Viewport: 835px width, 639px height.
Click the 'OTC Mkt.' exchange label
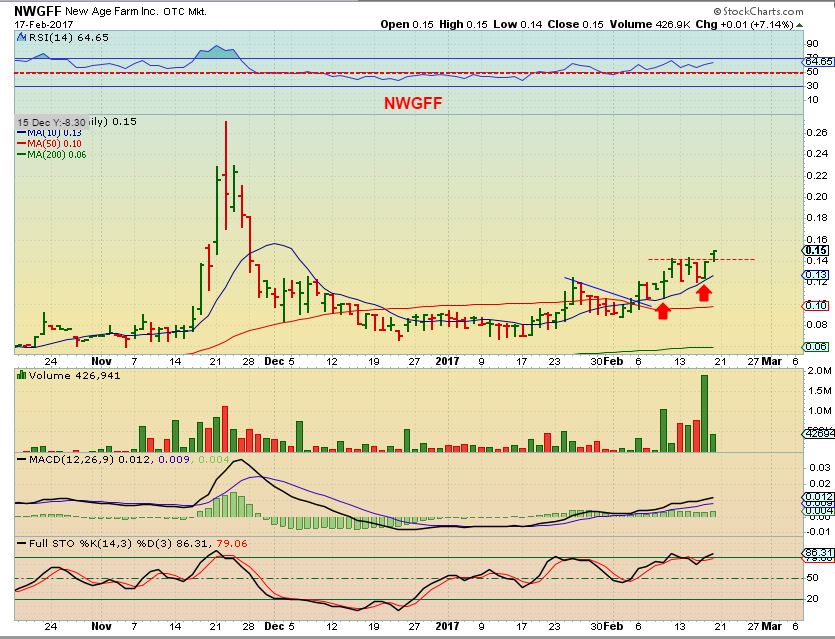[x=185, y=12]
